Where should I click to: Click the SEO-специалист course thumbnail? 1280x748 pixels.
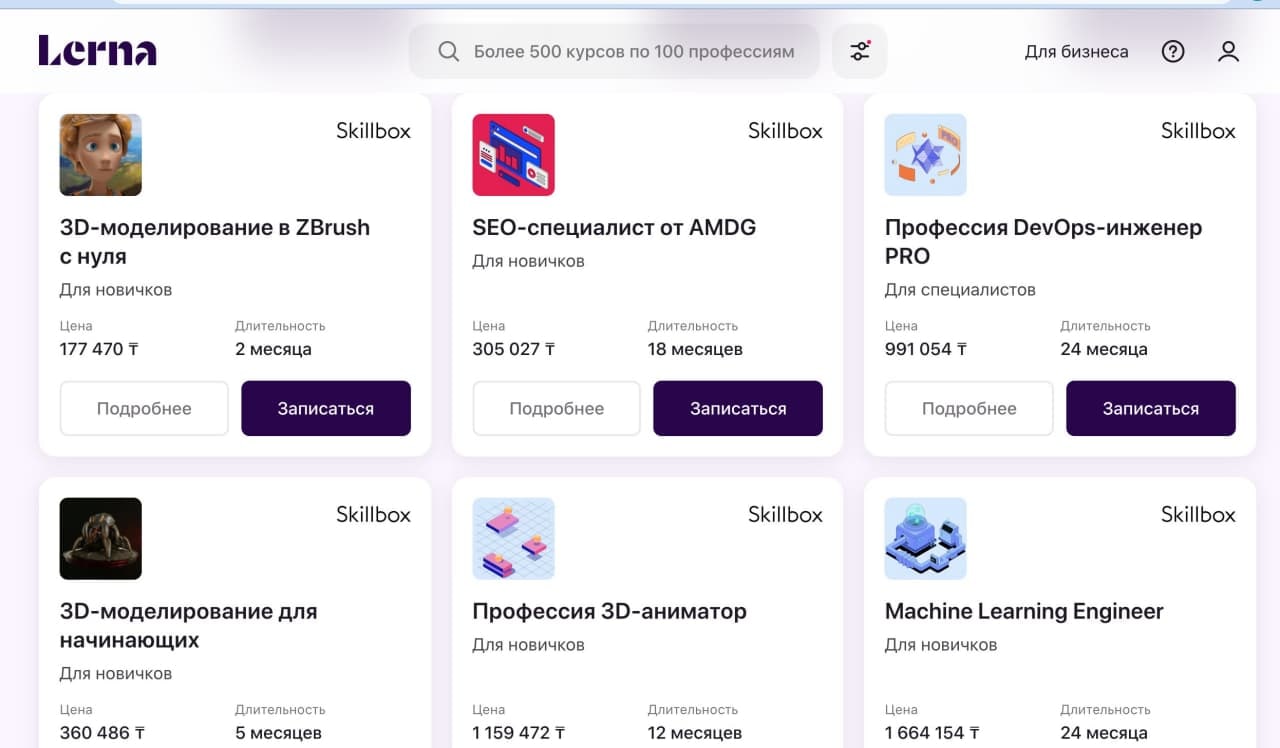click(513, 155)
